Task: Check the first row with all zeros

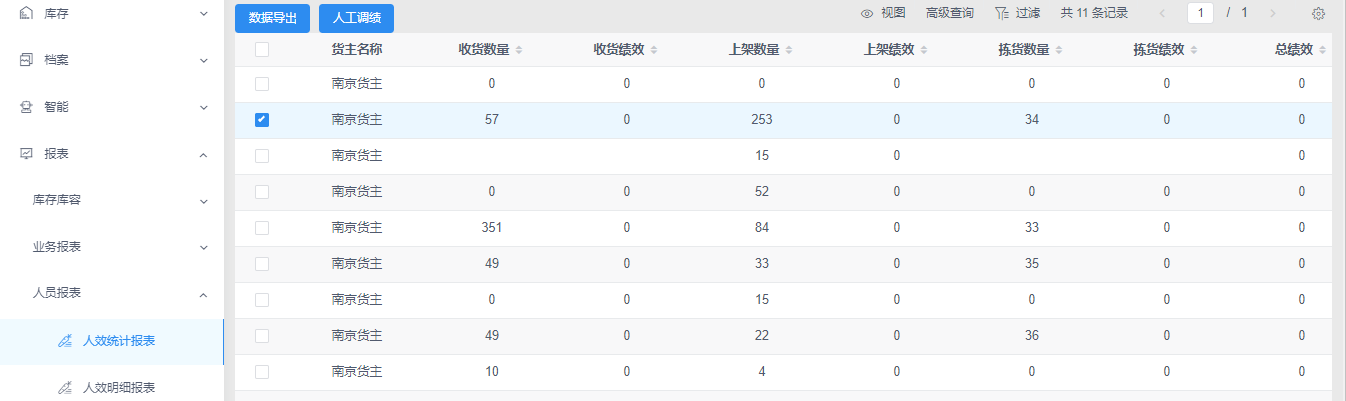Action: 262,84
